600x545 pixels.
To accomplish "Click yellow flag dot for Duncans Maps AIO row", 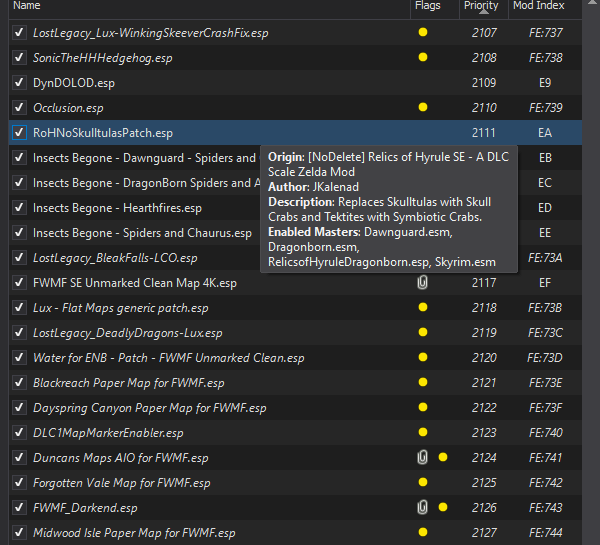I will [443, 457].
